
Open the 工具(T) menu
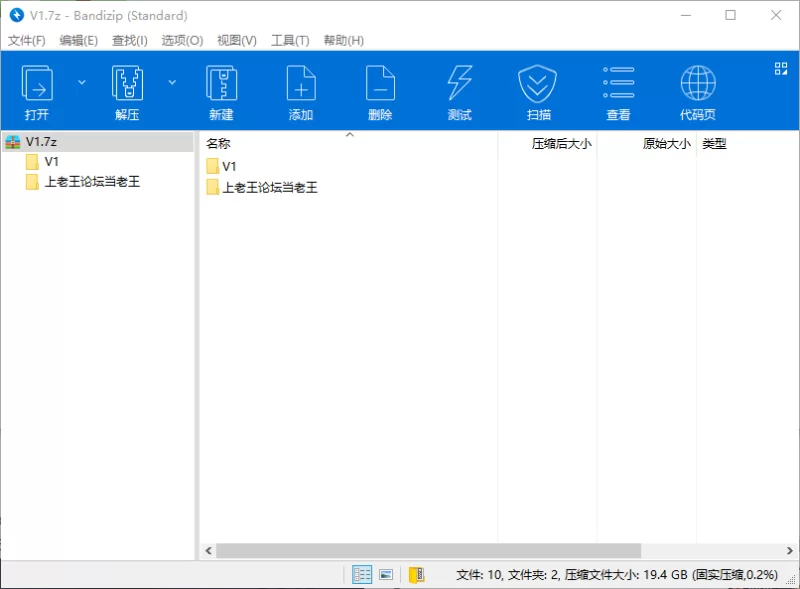click(x=290, y=40)
